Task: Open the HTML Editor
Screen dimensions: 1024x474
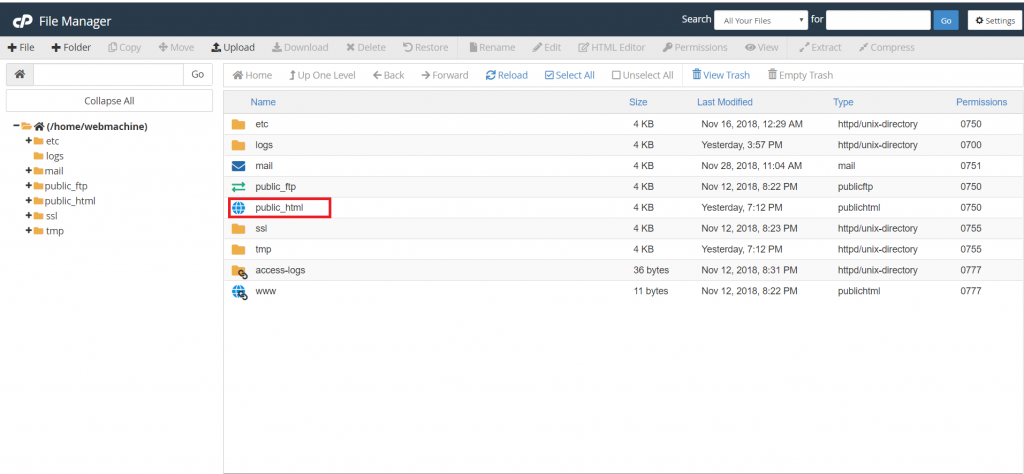Action: pos(611,48)
